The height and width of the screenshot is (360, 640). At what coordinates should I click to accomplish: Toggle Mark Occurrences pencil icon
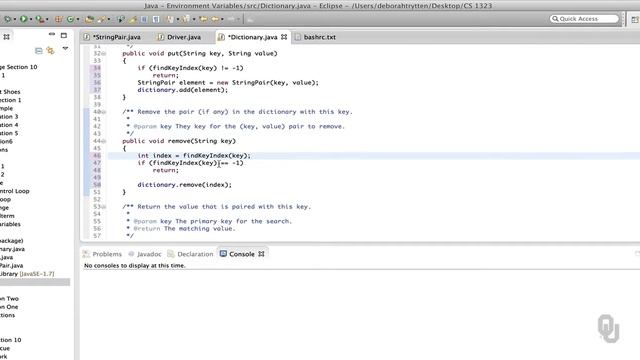point(133,19)
